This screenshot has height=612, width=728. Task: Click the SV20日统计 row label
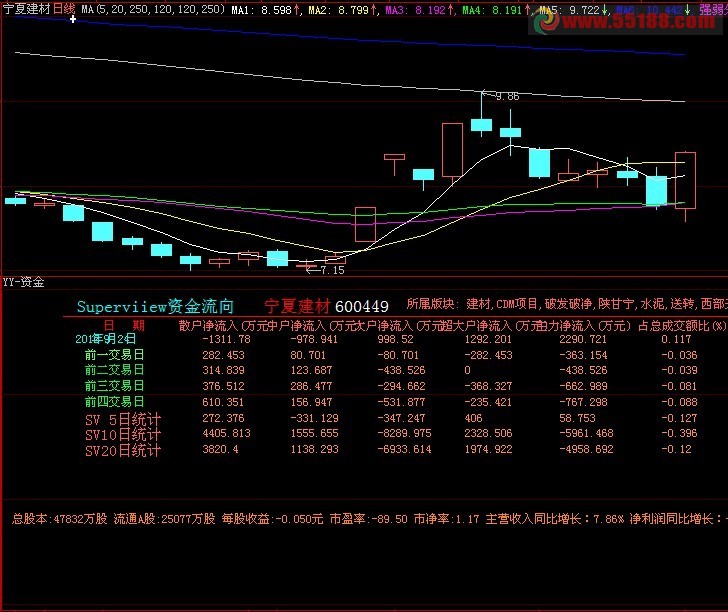(x=123, y=451)
